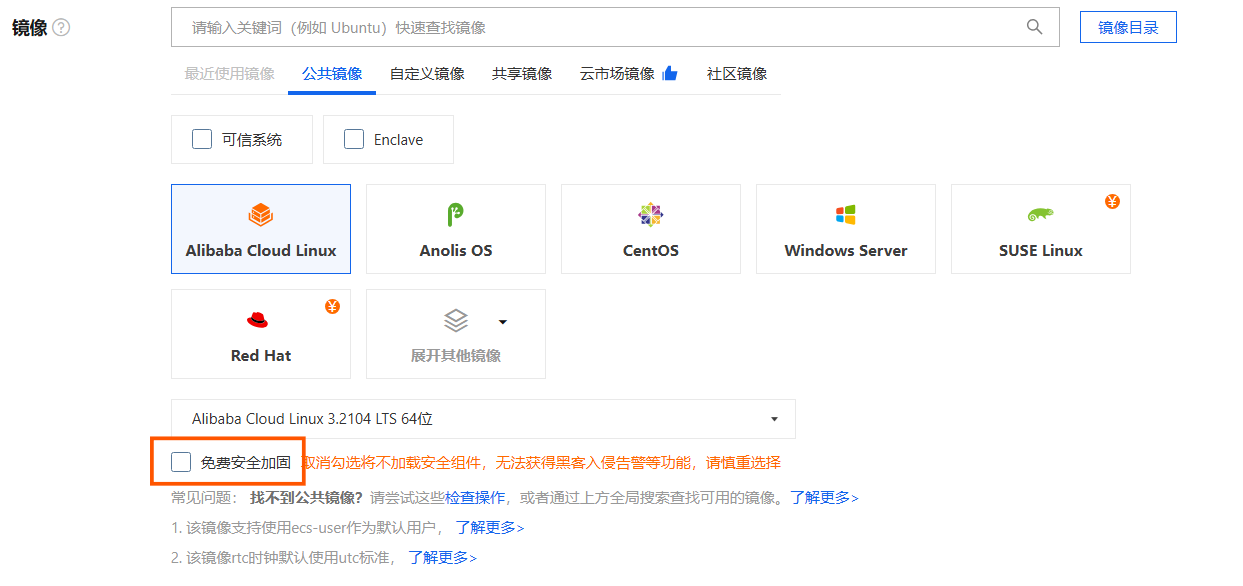
Task: Open the 自定义镜像 tab
Action: (427, 74)
